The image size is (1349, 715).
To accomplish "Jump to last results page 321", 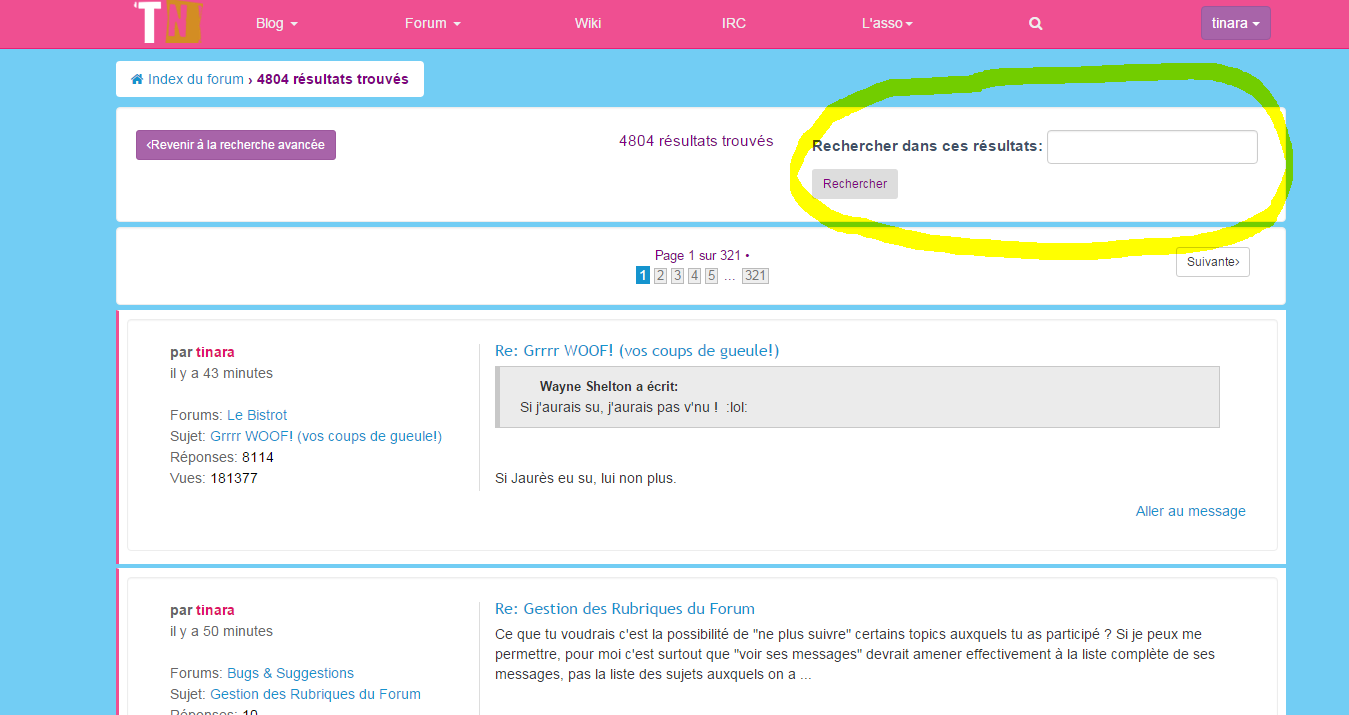I will click(x=755, y=276).
